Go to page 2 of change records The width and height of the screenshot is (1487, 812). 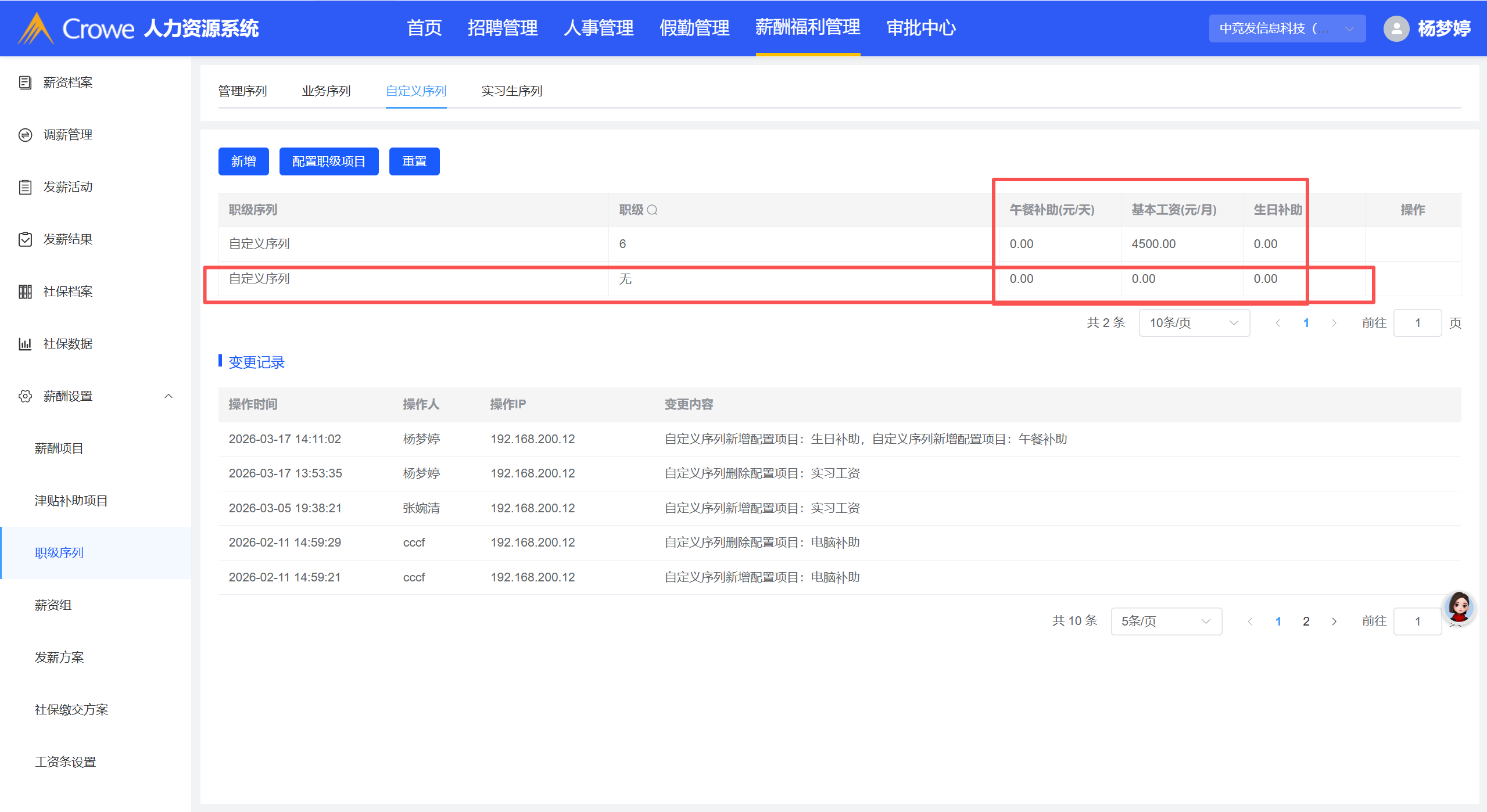(x=1306, y=621)
